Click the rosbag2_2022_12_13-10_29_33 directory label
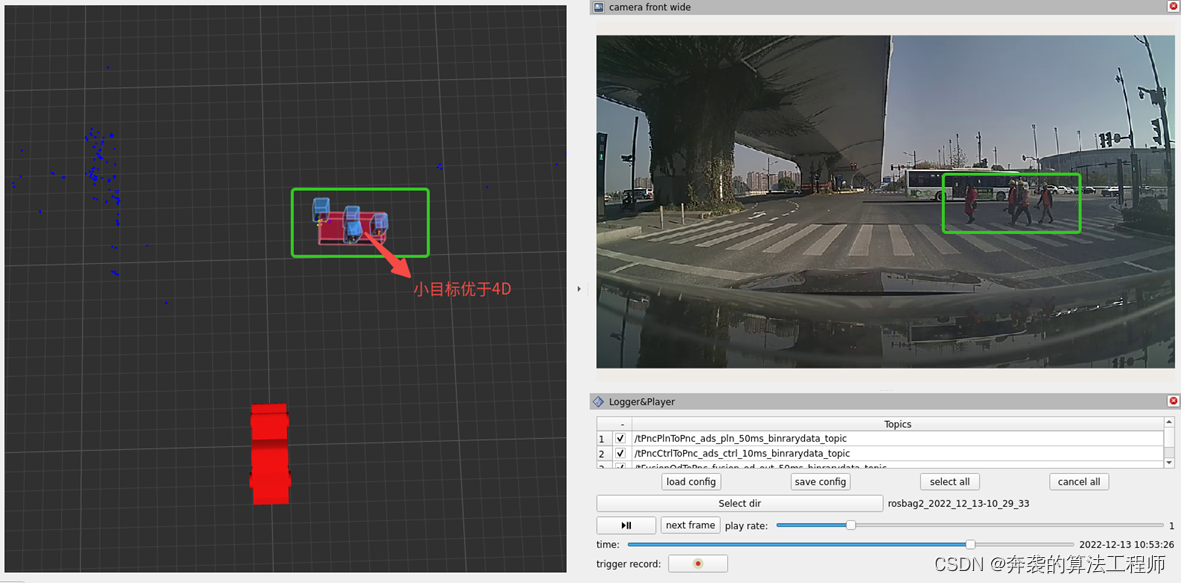 click(x=959, y=504)
